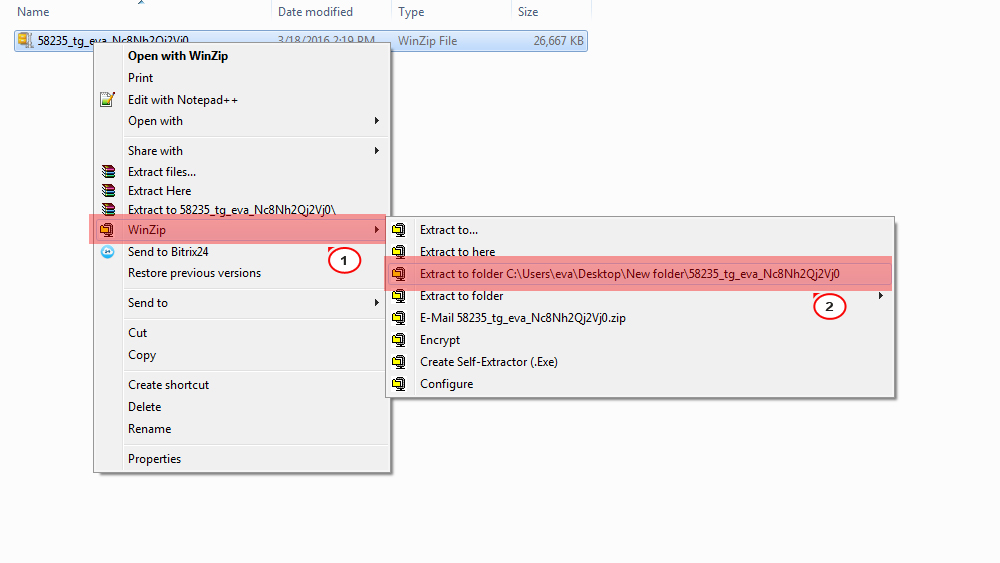The image size is (1000, 563).
Task: Expand the WinZip submenu arrow
Action: [x=377, y=230]
